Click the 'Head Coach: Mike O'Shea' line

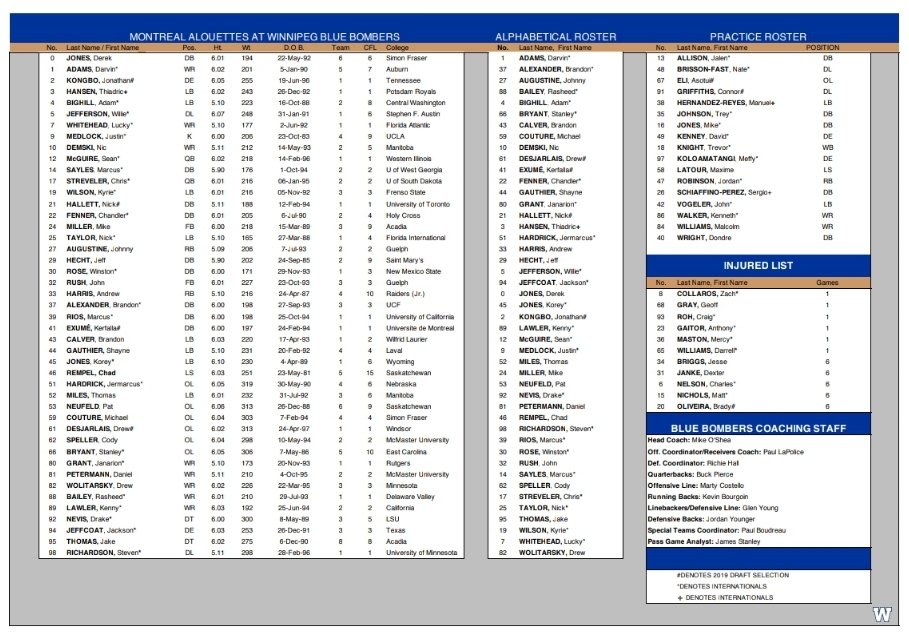point(689,440)
